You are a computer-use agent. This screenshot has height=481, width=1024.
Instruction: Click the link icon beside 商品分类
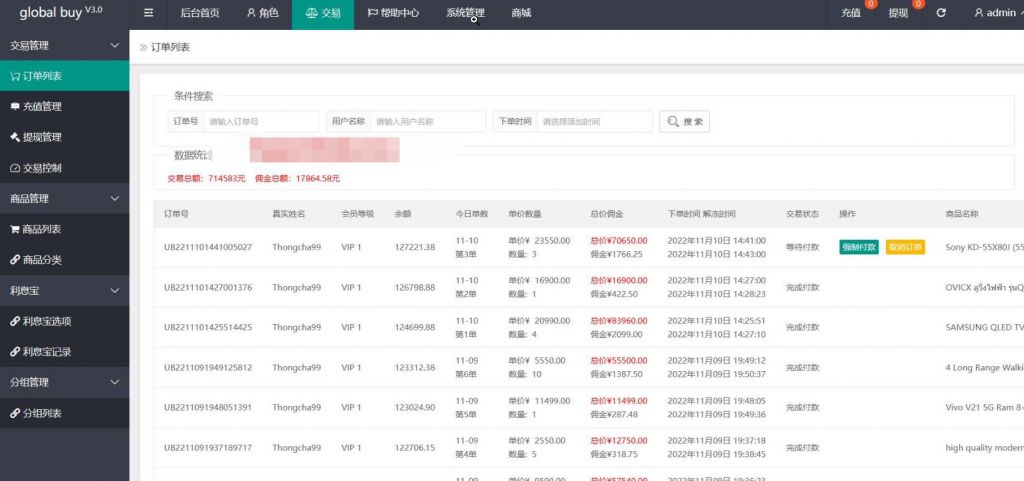tap(15, 260)
